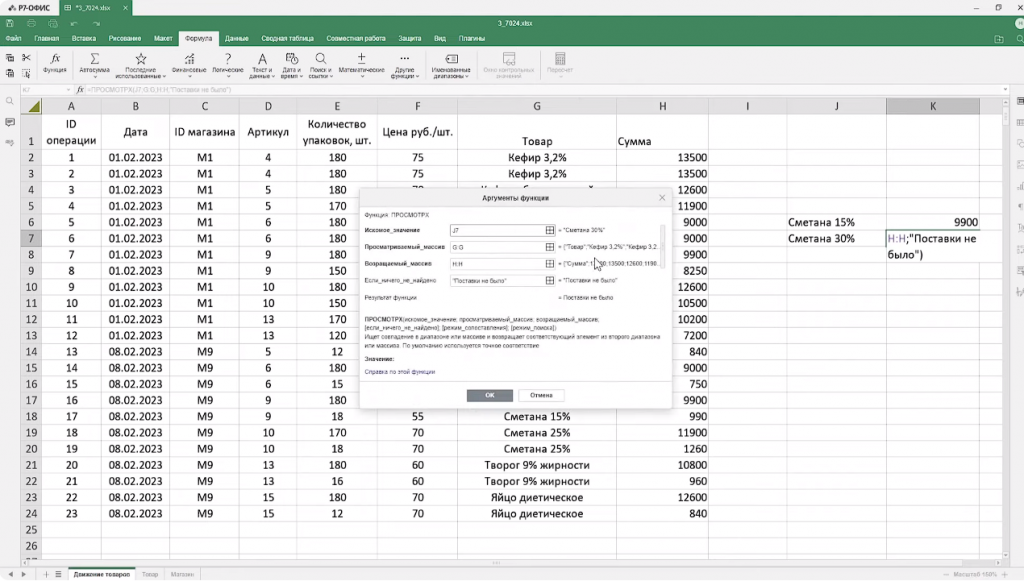Switch to the Макет ribbon tab
This screenshot has height=581, width=1024.
163,39
